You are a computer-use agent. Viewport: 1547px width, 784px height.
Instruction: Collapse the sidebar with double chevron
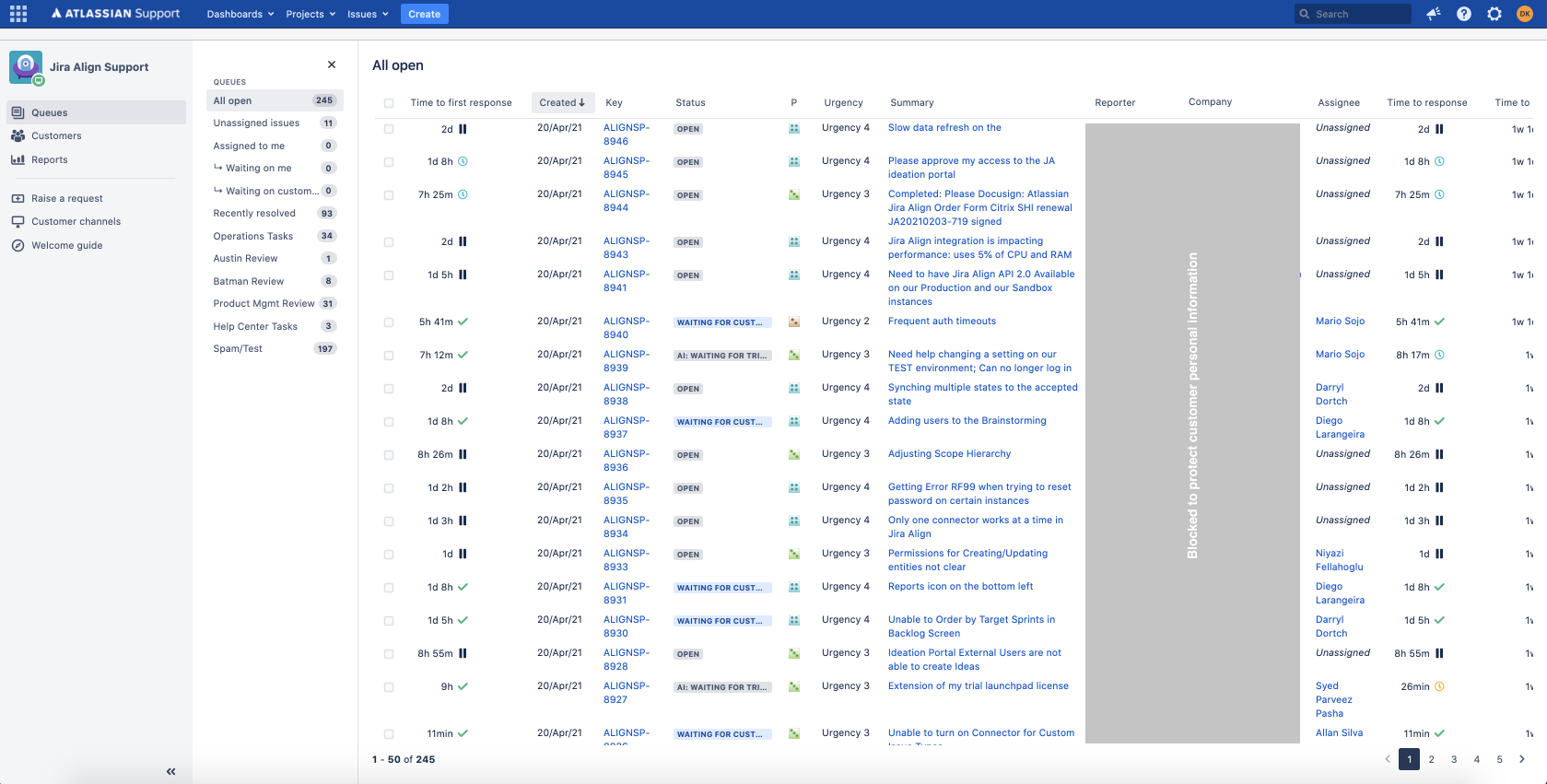click(x=170, y=771)
